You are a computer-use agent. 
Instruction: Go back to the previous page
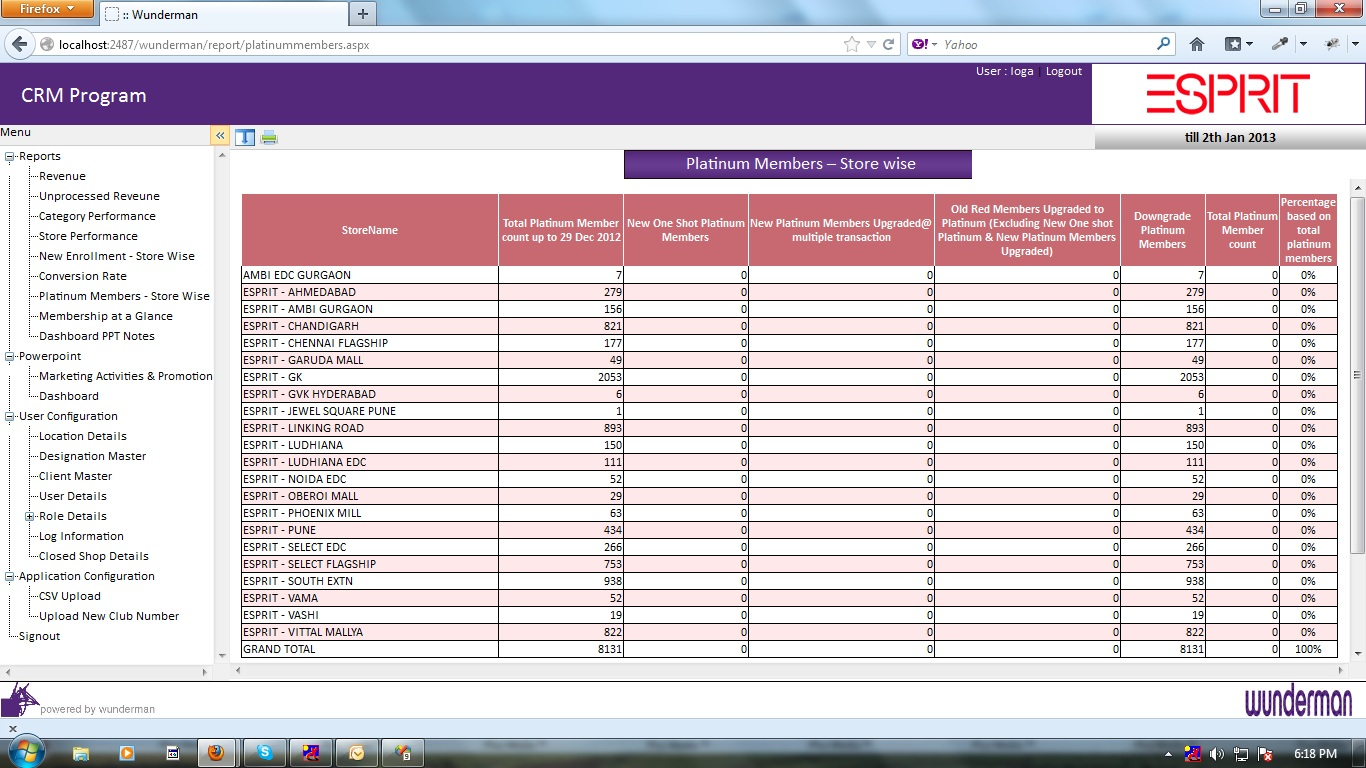[x=19, y=44]
